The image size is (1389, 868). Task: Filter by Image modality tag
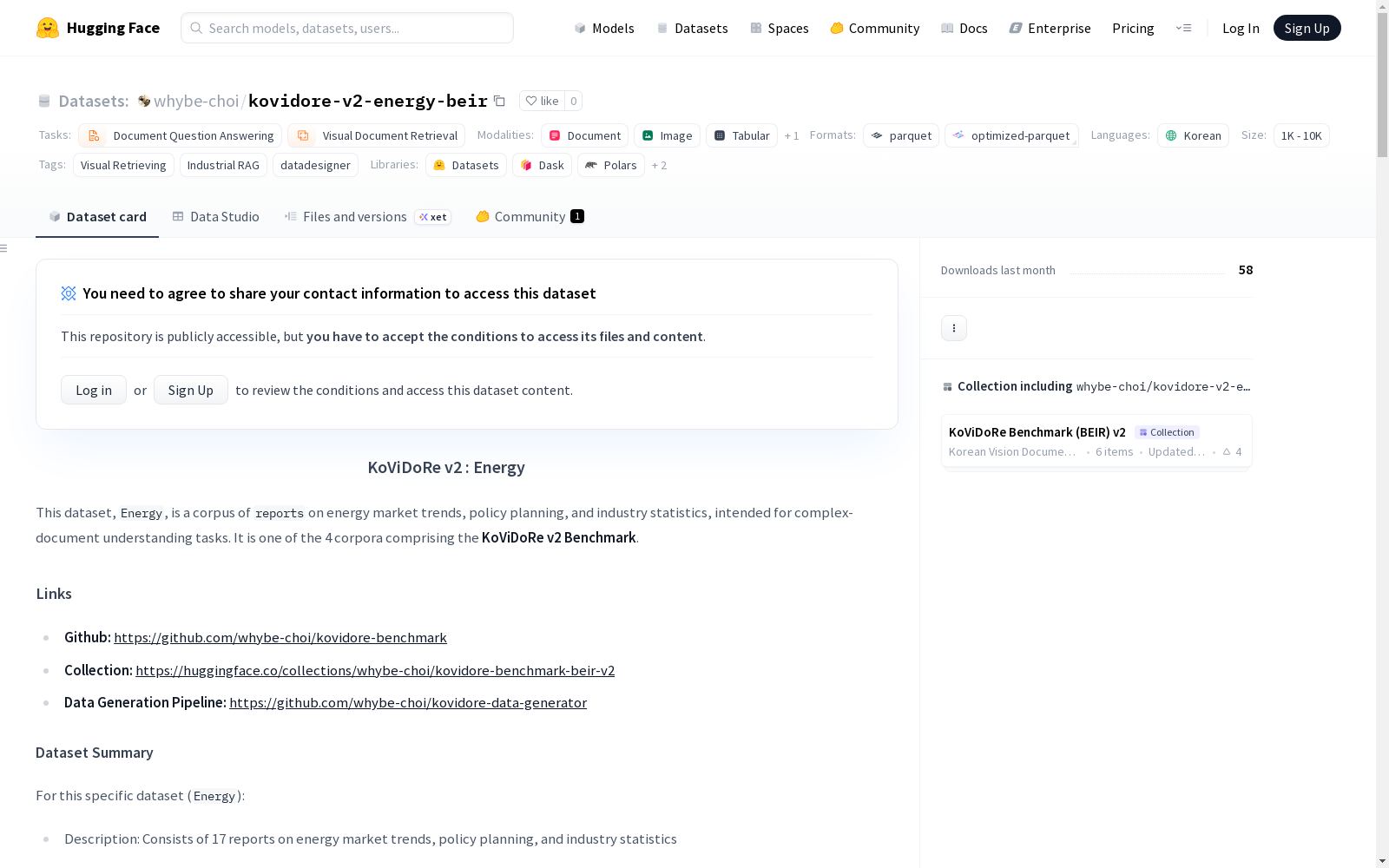[x=667, y=135]
